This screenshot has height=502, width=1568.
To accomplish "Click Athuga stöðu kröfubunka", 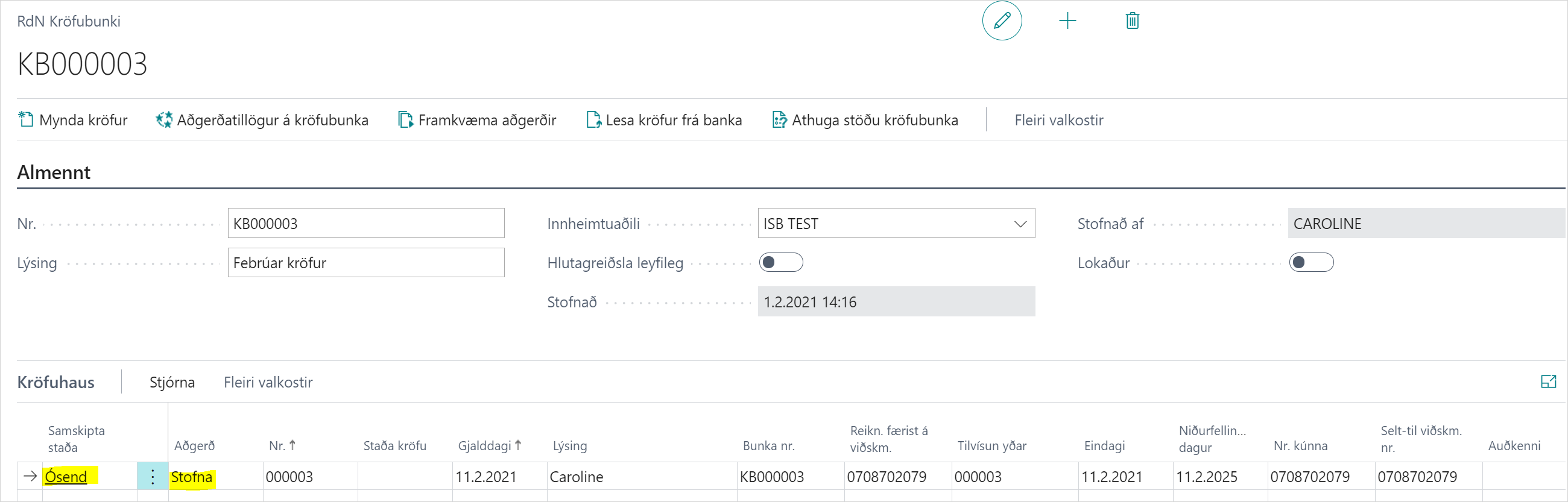I will 865,120.
